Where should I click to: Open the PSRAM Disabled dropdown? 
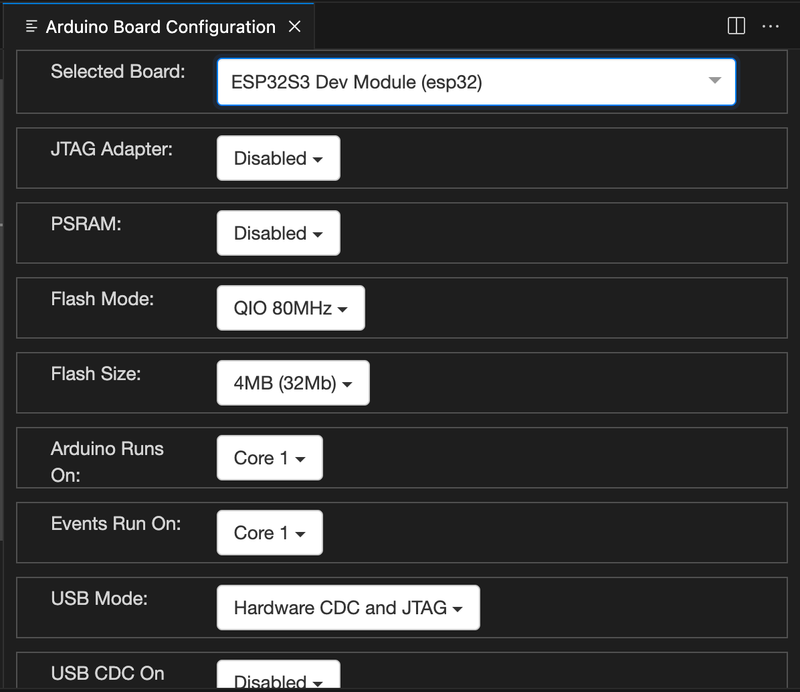[x=278, y=233]
